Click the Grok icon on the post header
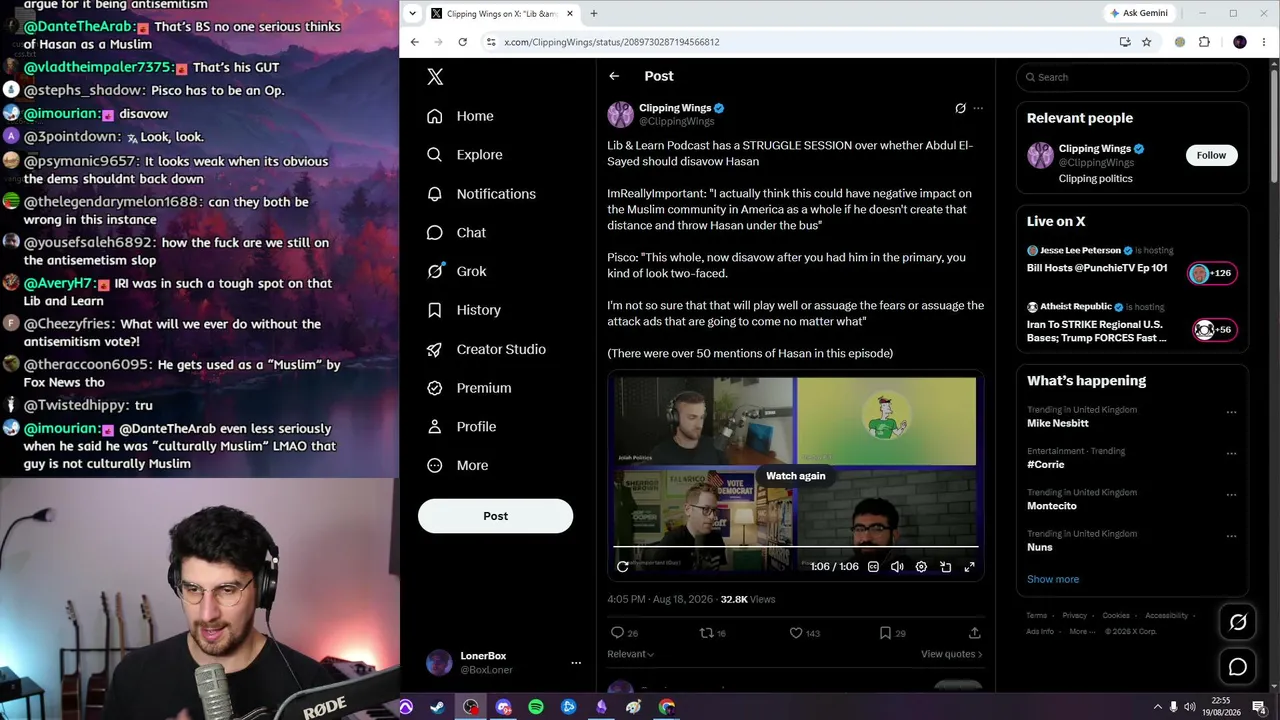 point(960,108)
